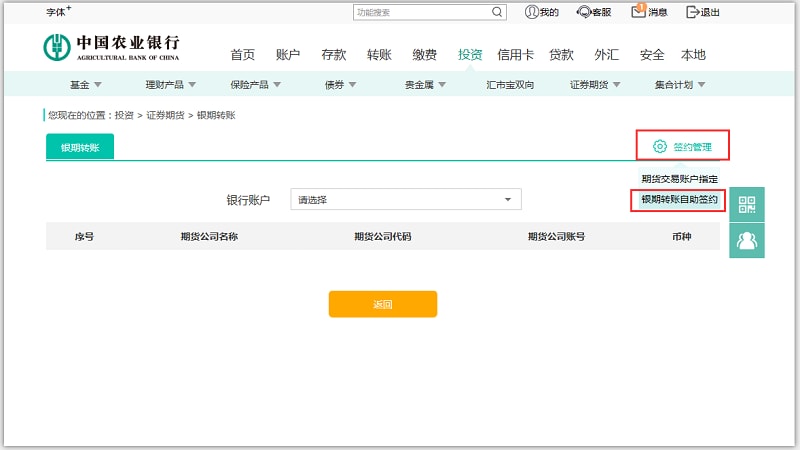Click the 退出 logout icon
This screenshot has width=800, height=450.
[x=691, y=12]
